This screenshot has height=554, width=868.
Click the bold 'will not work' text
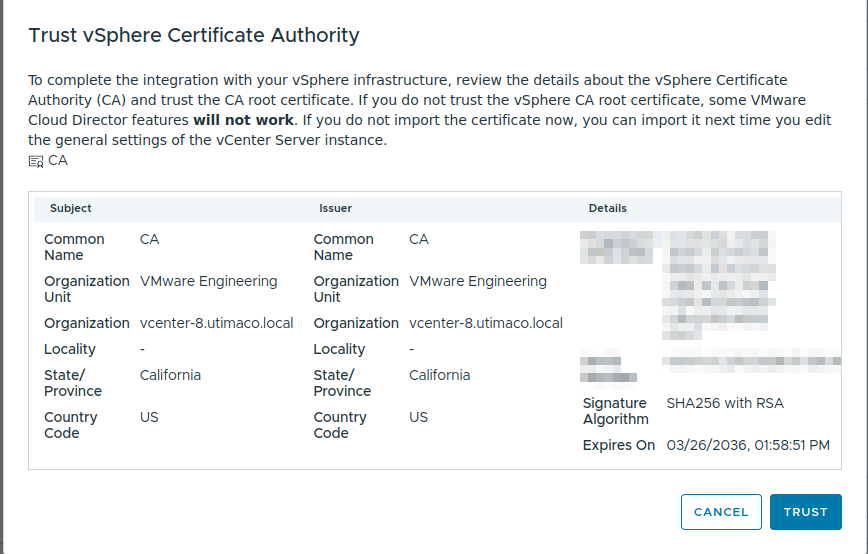click(x=243, y=120)
